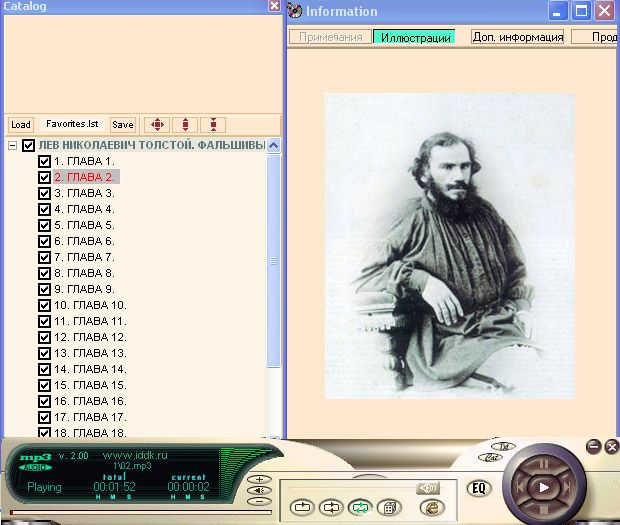Click the Load button in Catalog

[21, 125]
